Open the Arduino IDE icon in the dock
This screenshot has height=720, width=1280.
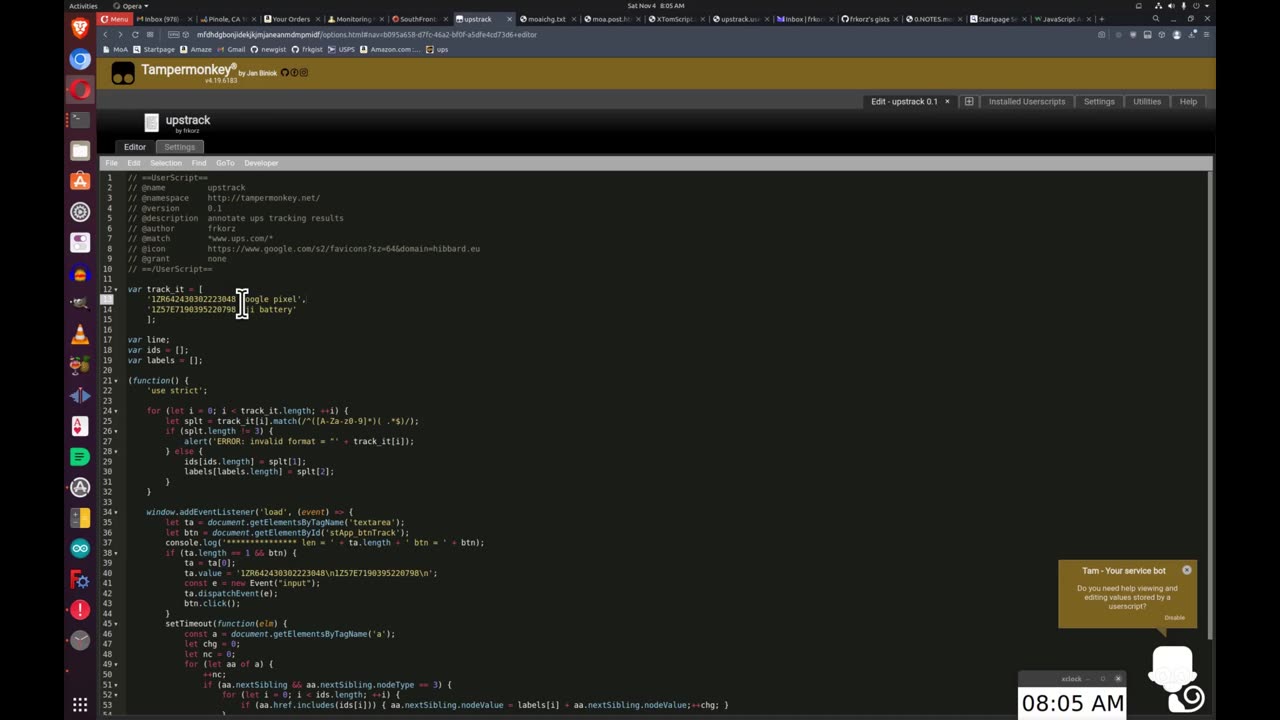(x=80, y=548)
